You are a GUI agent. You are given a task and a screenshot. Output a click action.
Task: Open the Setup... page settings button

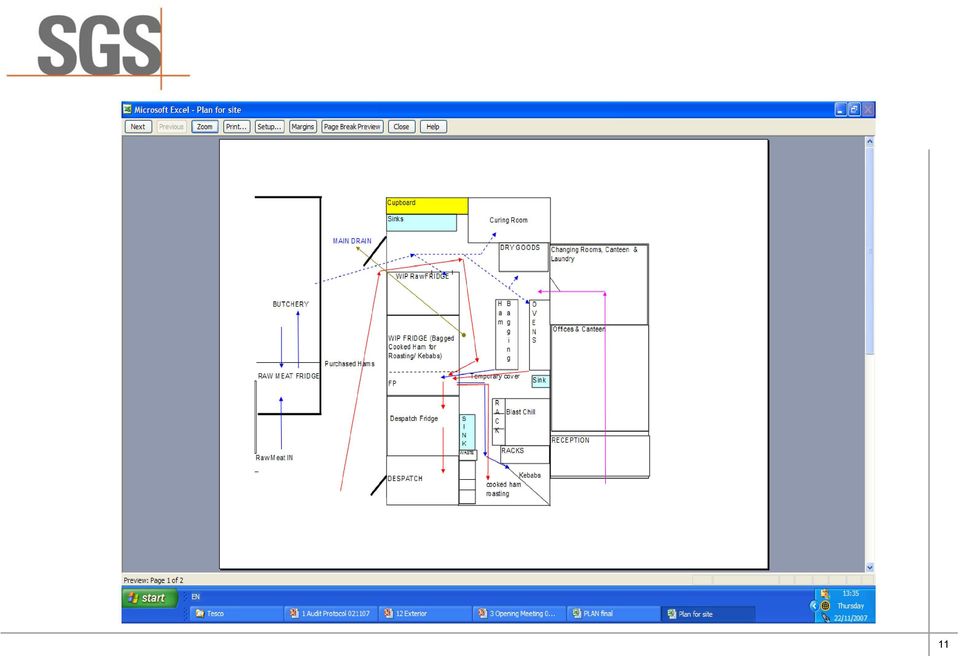[269, 127]
